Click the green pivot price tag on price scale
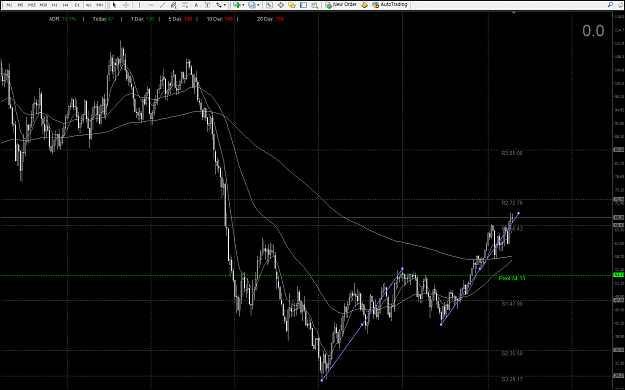This screenshot has height=390, width=625. (x=619, y=275)
